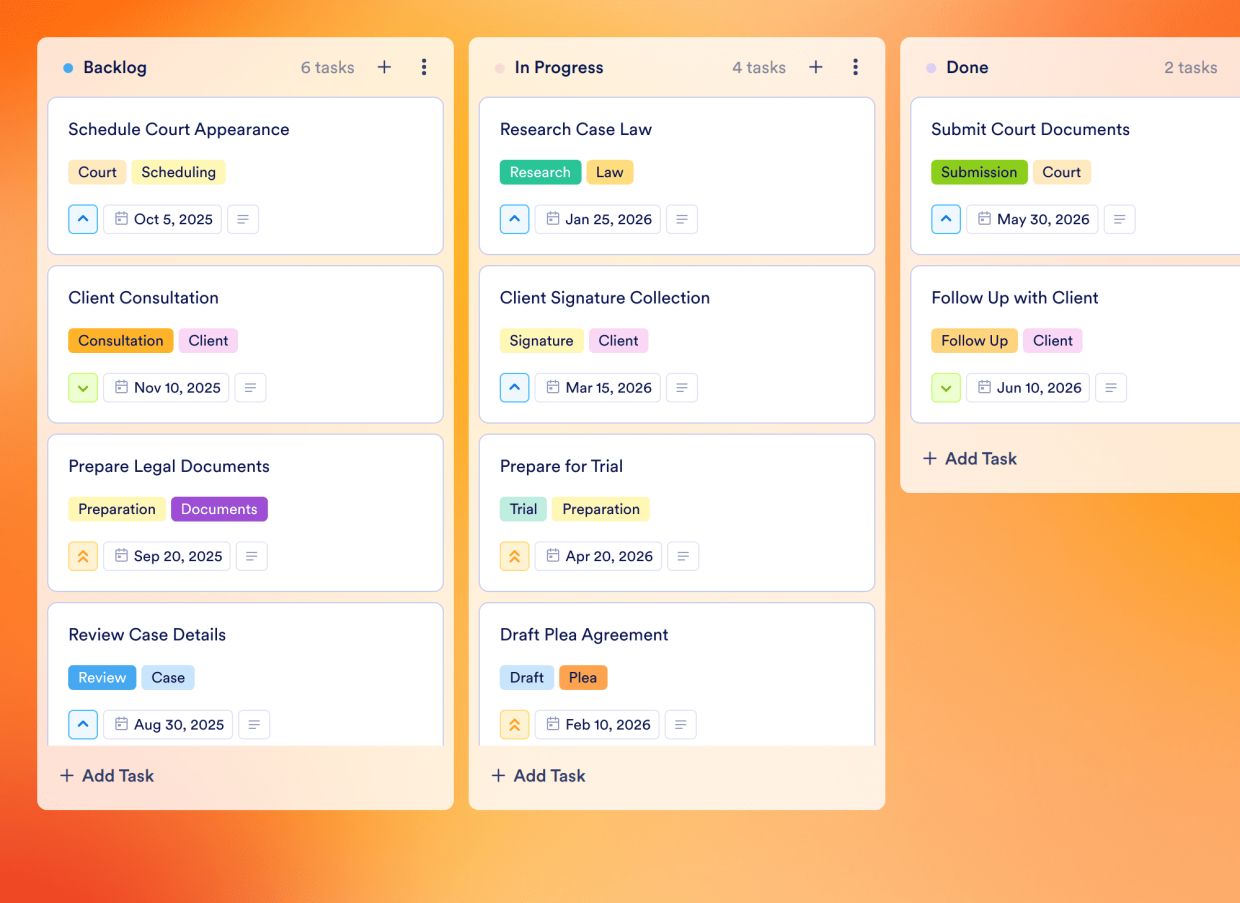This screenshot has width=1240, height=903.
Task: Click Add Task in the Done column
Action: [x=969, y=458]
